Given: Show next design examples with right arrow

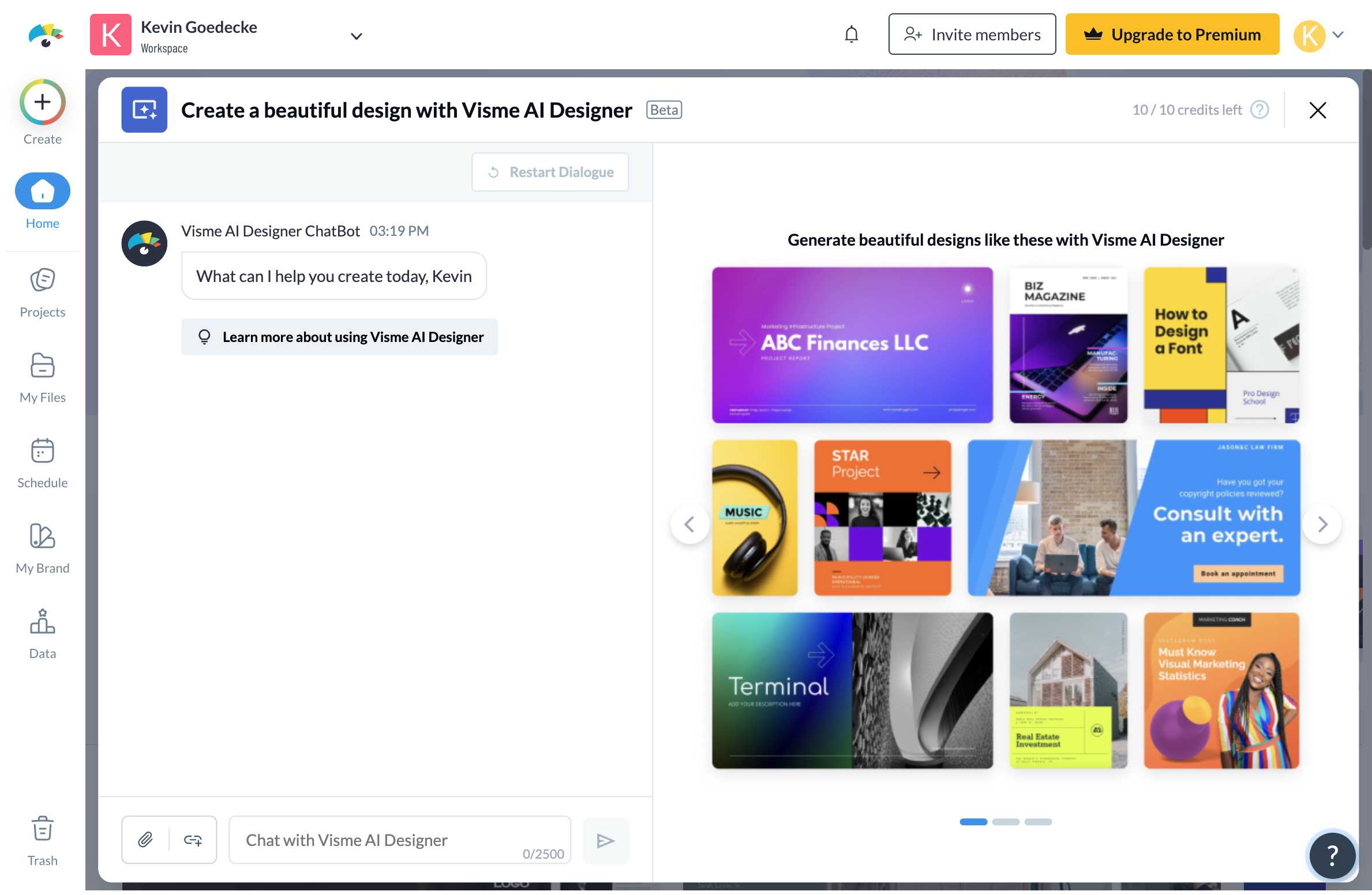Looking at the screenshot, I should (x=1322, y=524).
